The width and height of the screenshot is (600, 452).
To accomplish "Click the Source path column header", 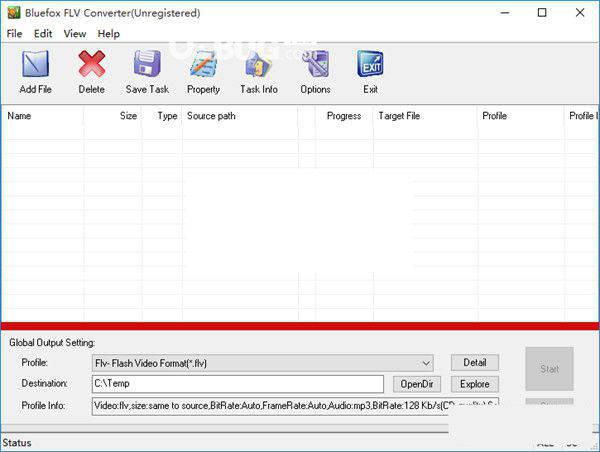I will [240, 116].
